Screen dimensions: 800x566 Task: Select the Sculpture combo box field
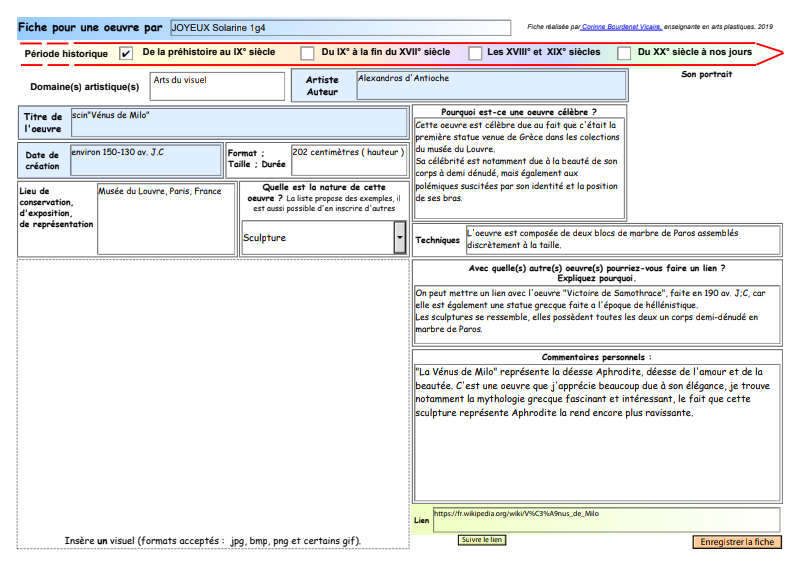317,238
